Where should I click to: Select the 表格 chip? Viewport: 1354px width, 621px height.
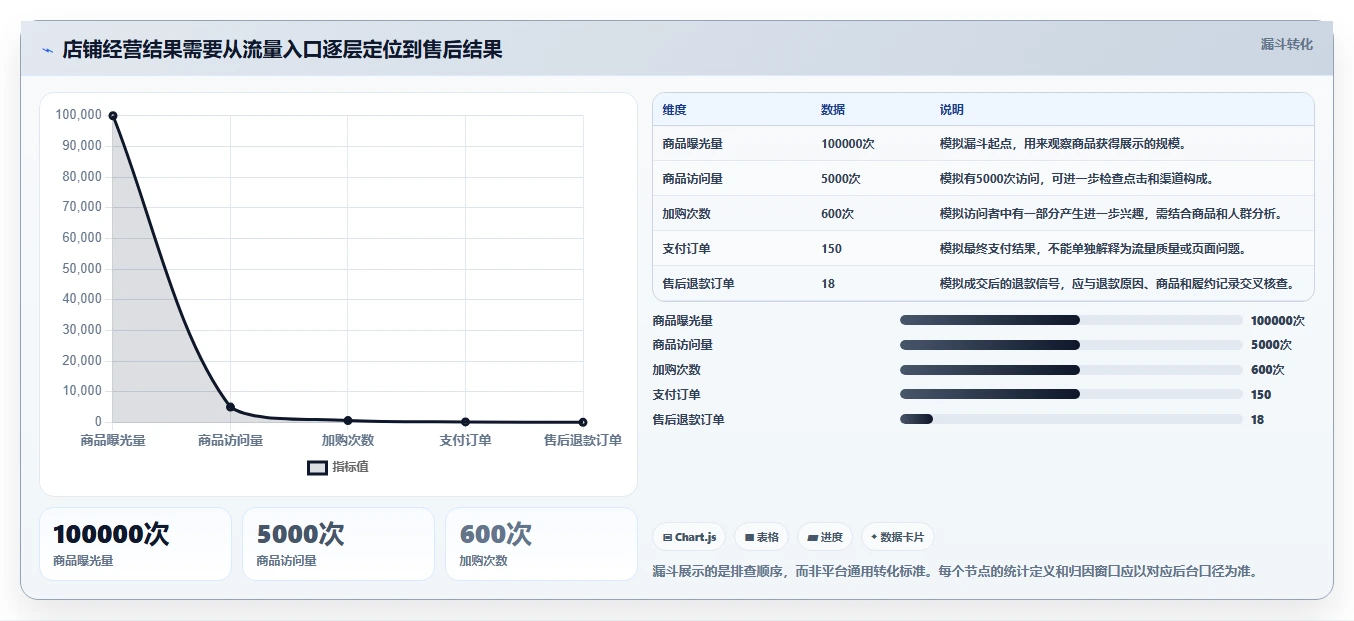click(761, 537)
